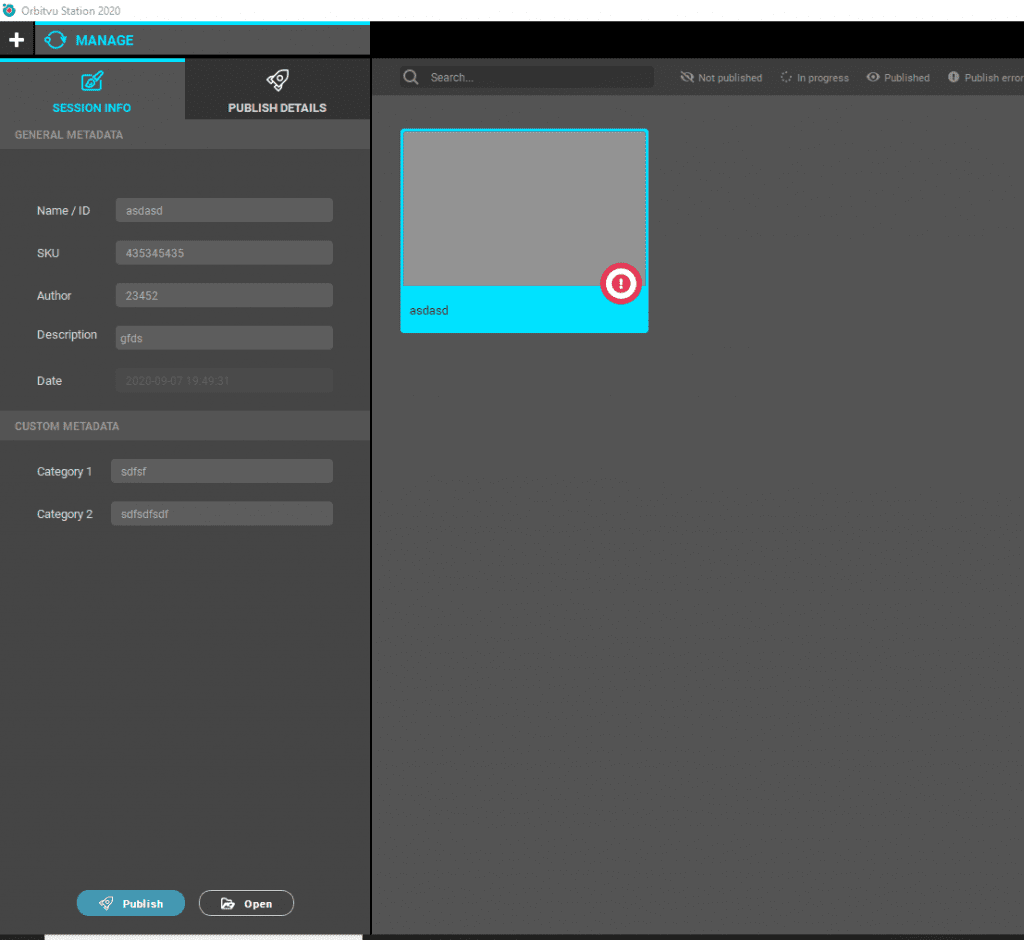Toggle the In progress filter
This screenshot has width=1024, height=940.
pyautogui.click(x=814, y=77)
